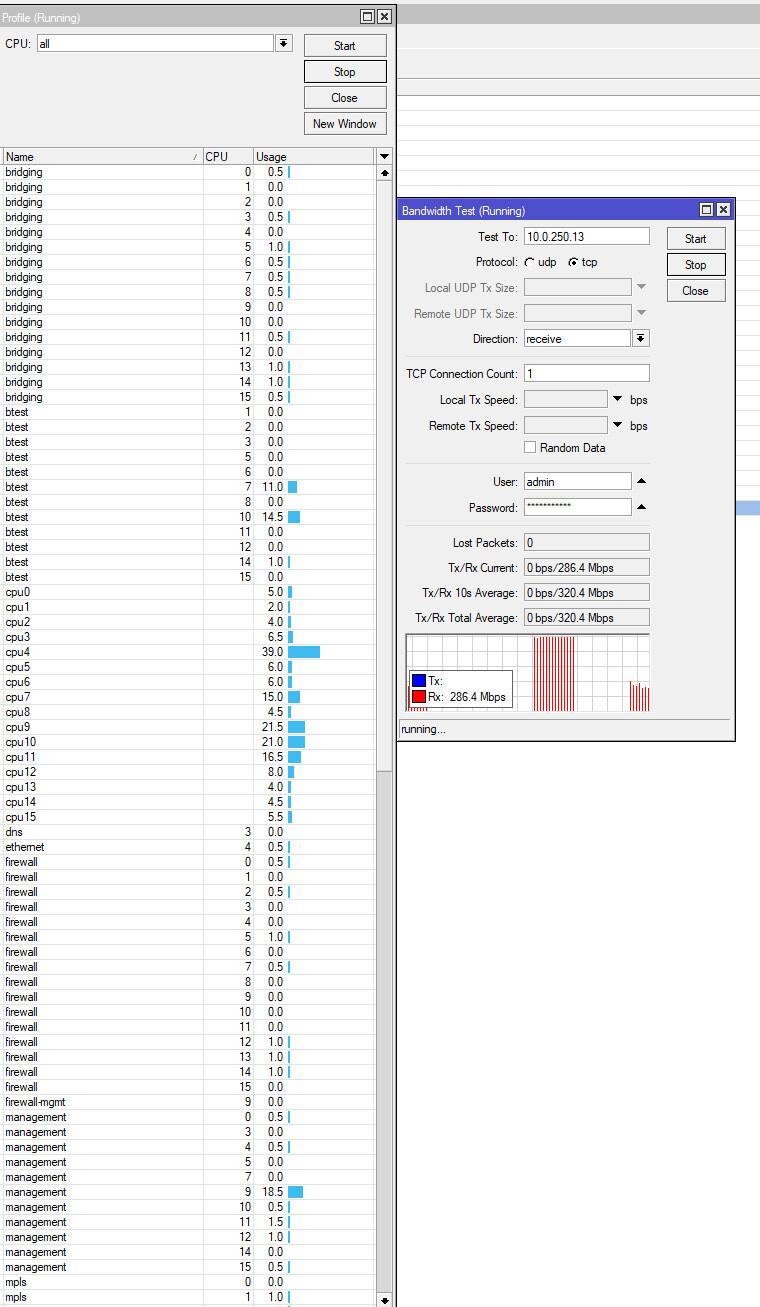
Task: Select the bridging row for CPU 0
Action: coord(189,172)
